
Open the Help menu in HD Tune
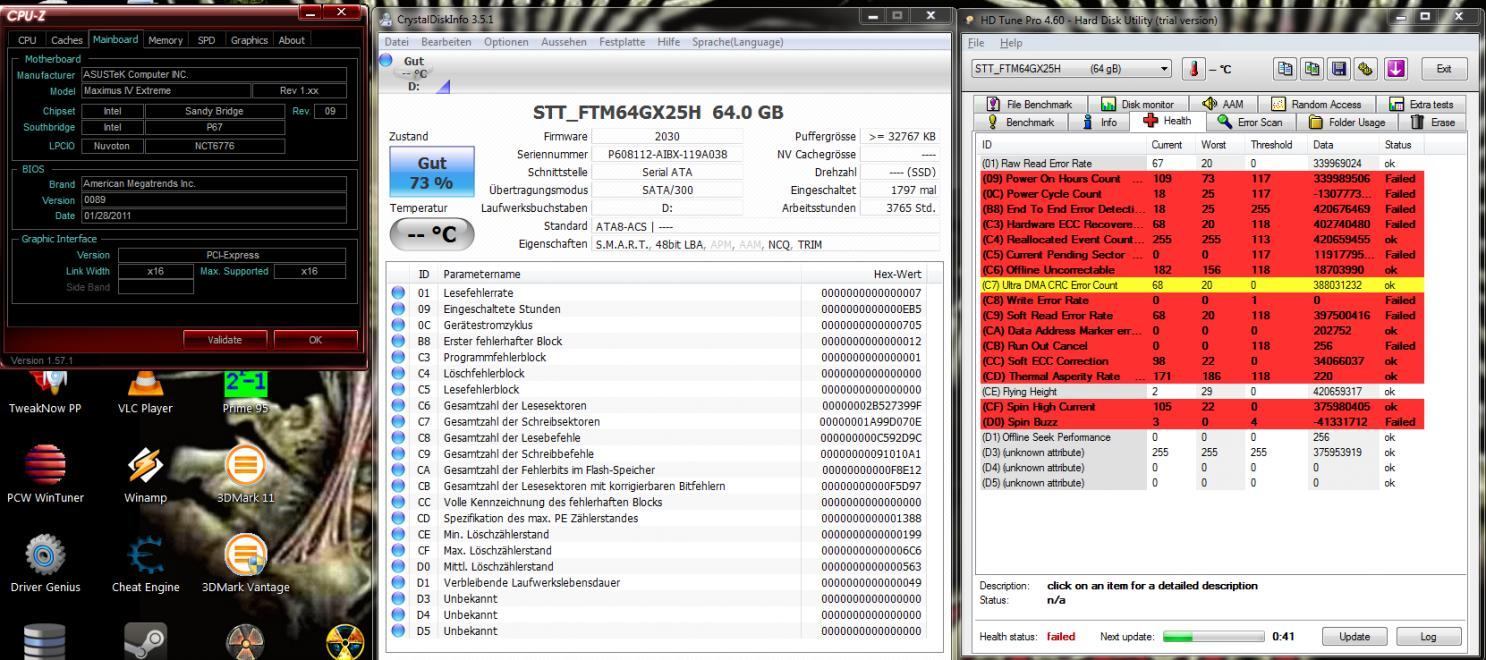point(1012,43)
